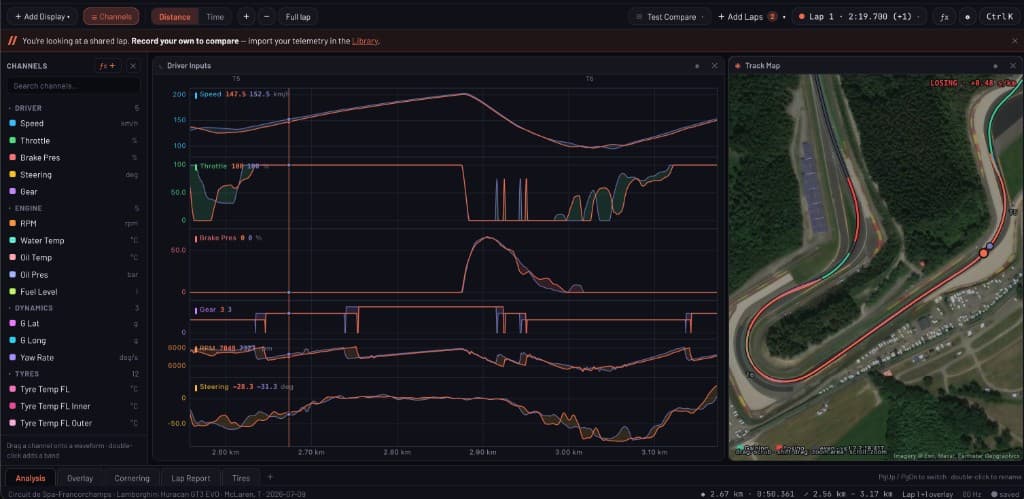This screenshot has height=499, width=1024.
Task: Open the fx math channels button in top bar
Action: point(944,17)
